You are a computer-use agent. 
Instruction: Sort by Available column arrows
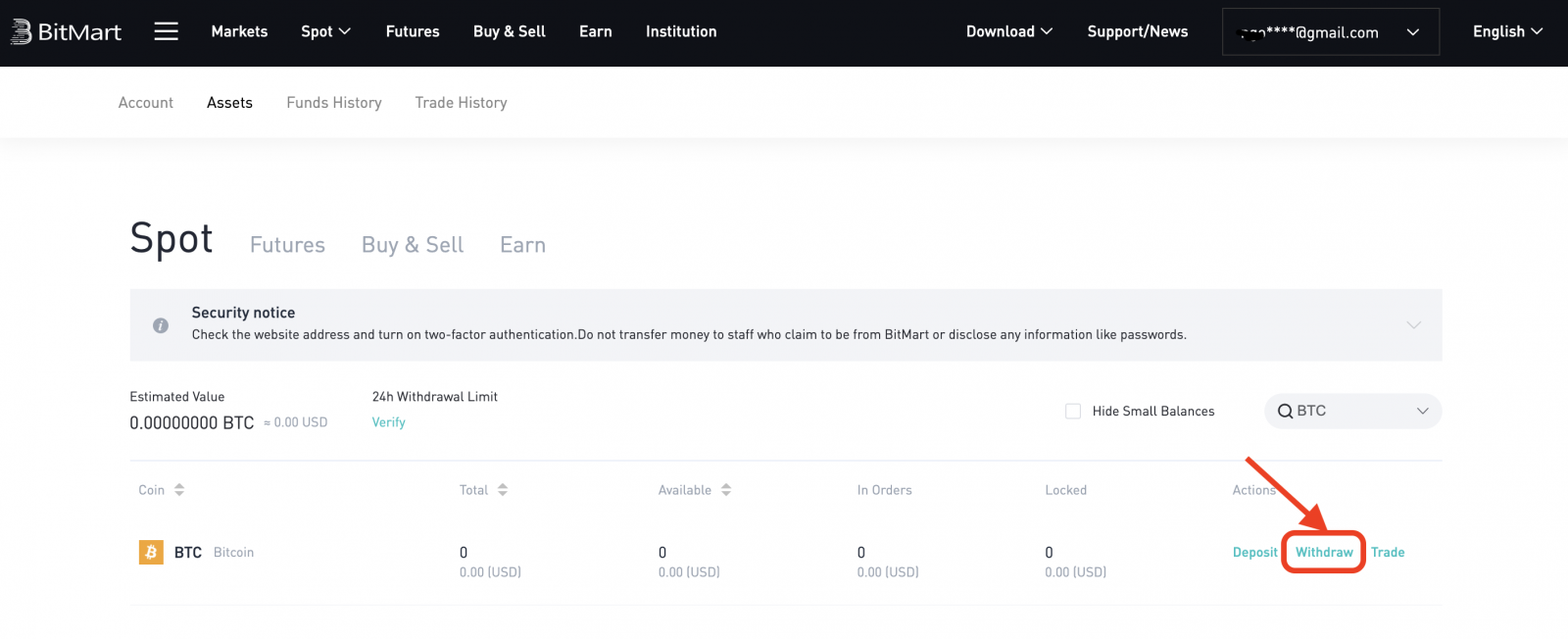pyautogui.click(x=726, y=490)
